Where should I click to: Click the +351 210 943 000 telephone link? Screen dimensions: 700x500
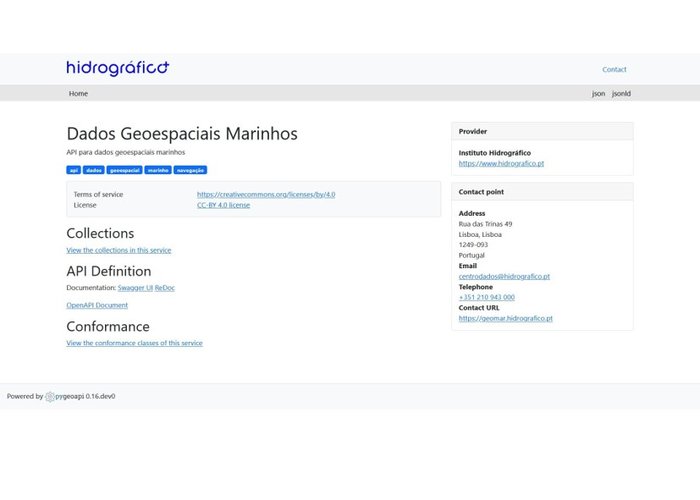(487, 297)
